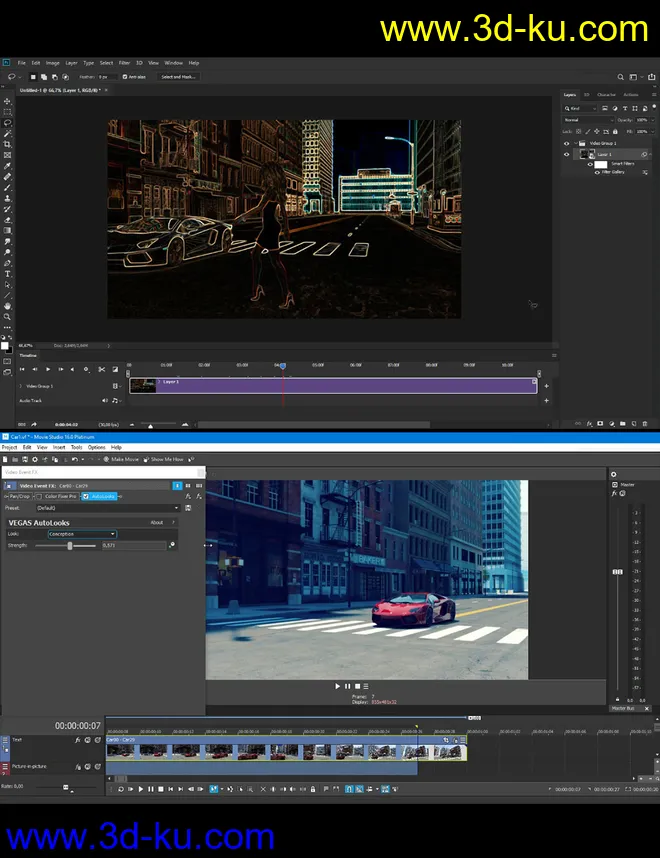Open the Preset dropdown in Video Event FX
The image size is (660, 858).
coord(110,508)
